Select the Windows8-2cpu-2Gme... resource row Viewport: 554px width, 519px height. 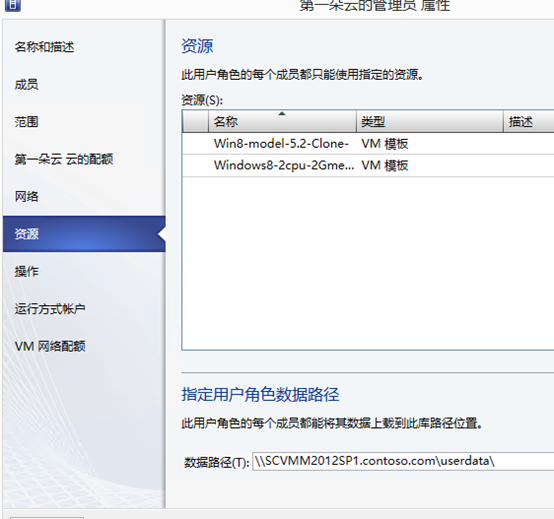[x=368, y=165]
